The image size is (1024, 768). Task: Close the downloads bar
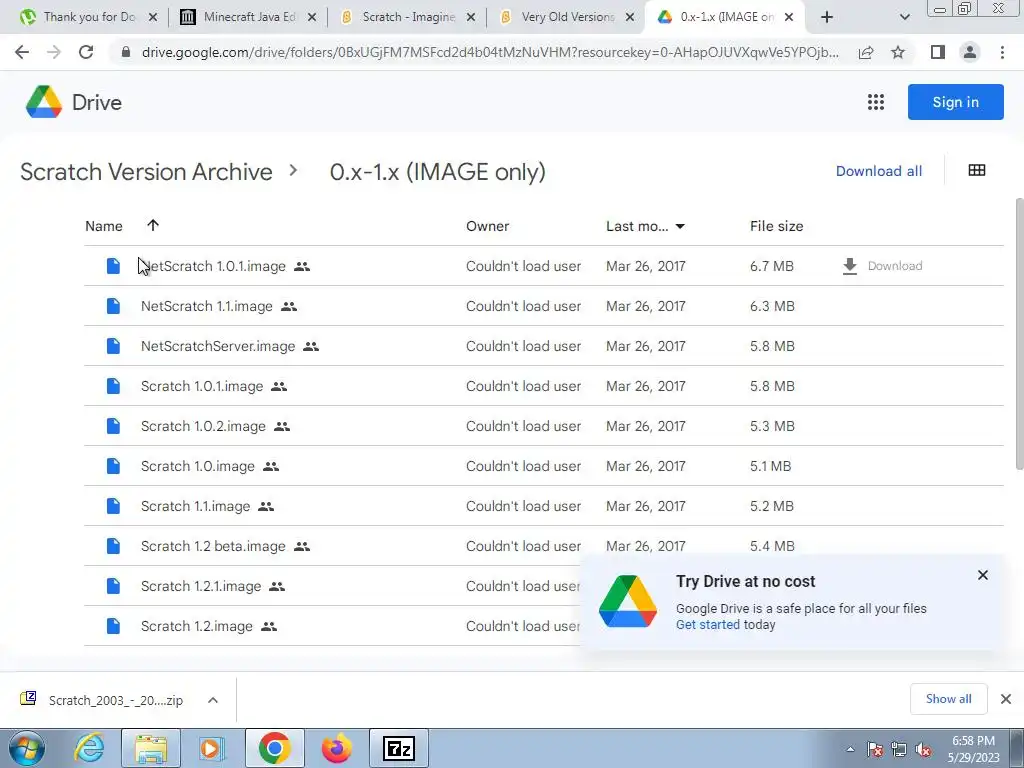(1006, 699)
